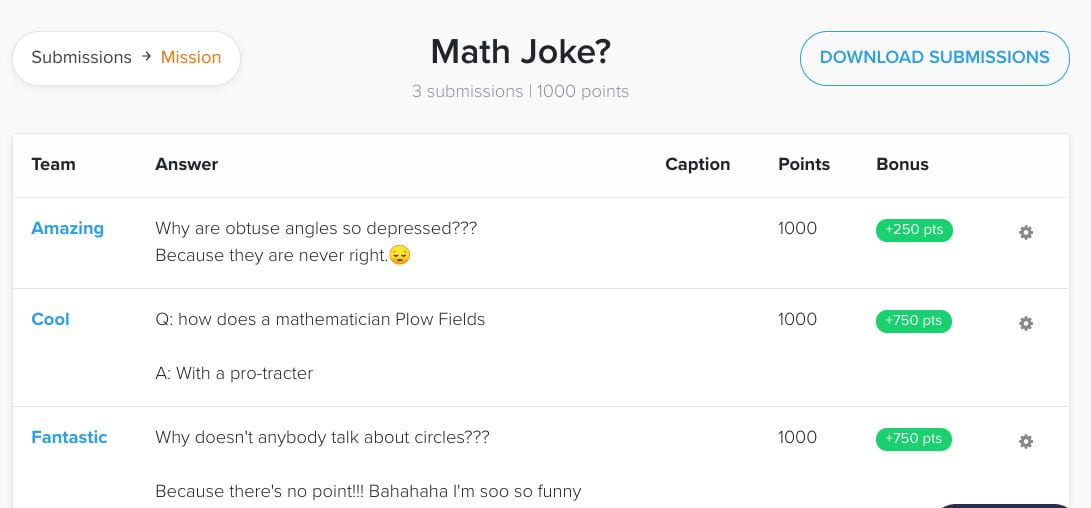This screenshot has width=1091, height=508.
Task: Click the +250 pts bonus badge
Action: (x=914, y=230)
